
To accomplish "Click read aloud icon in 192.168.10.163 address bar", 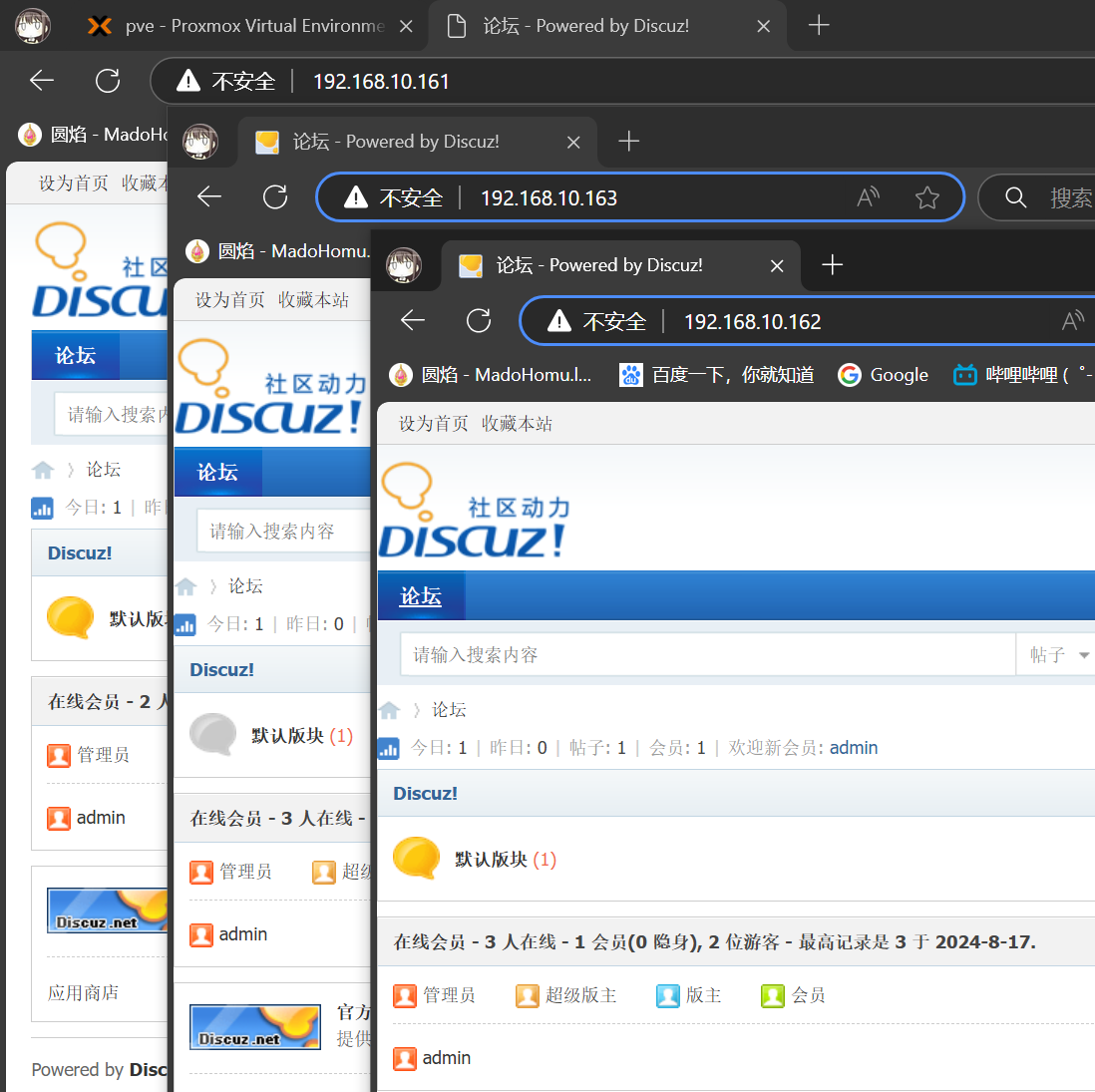I will point(868,197).
